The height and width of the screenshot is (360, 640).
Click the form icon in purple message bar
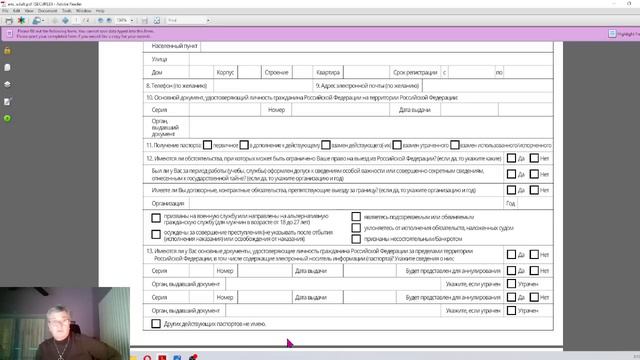click(9, 33)
